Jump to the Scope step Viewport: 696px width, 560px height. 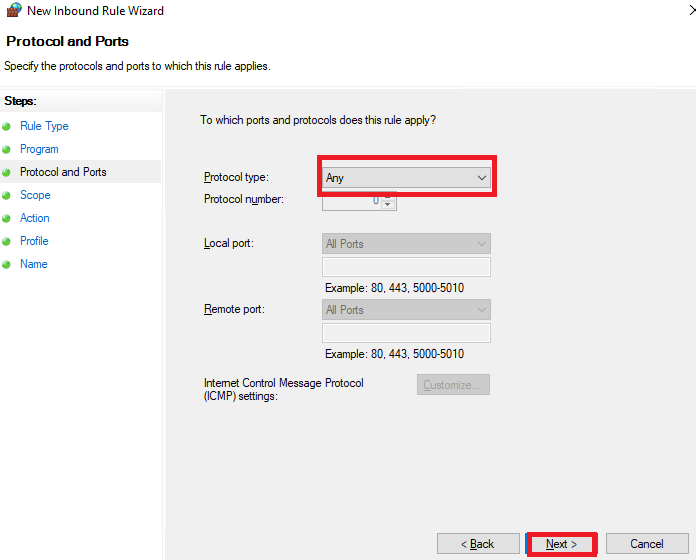tap(35, 195)
